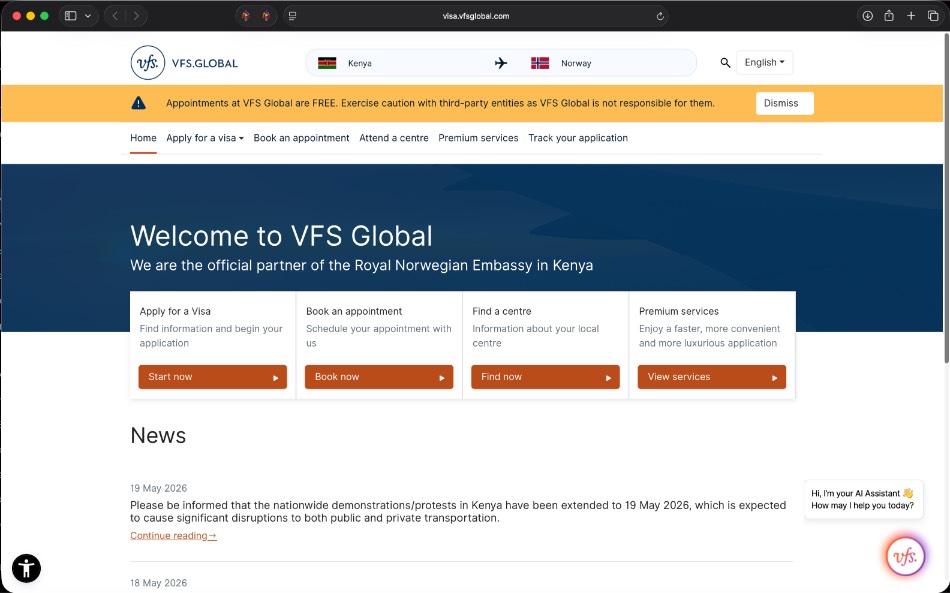Screen dimensions: 950x593
Task: Click the Appointments are FREE banner text
Action: [440, 103]
